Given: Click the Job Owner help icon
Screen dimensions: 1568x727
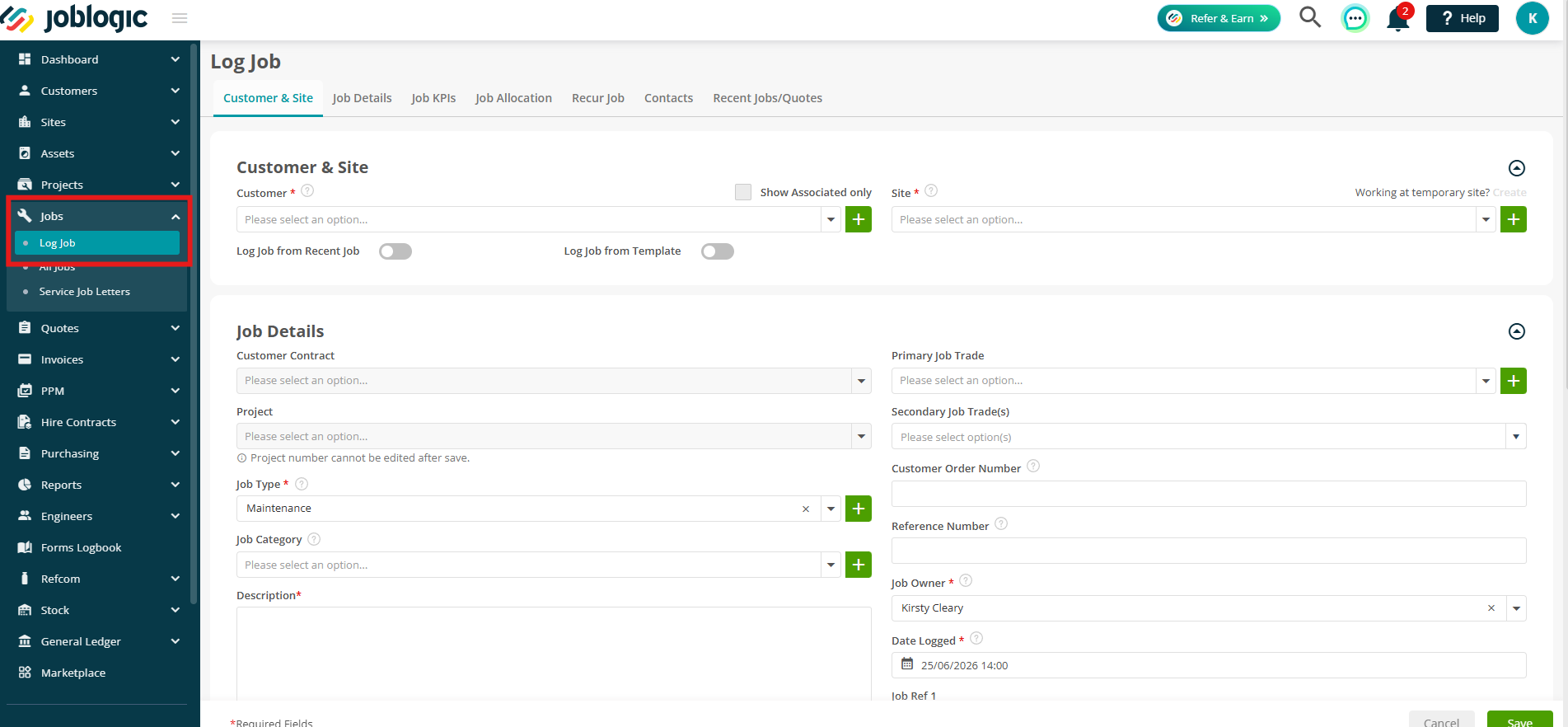Looking at the screenshot, I should tap(967, 581).
